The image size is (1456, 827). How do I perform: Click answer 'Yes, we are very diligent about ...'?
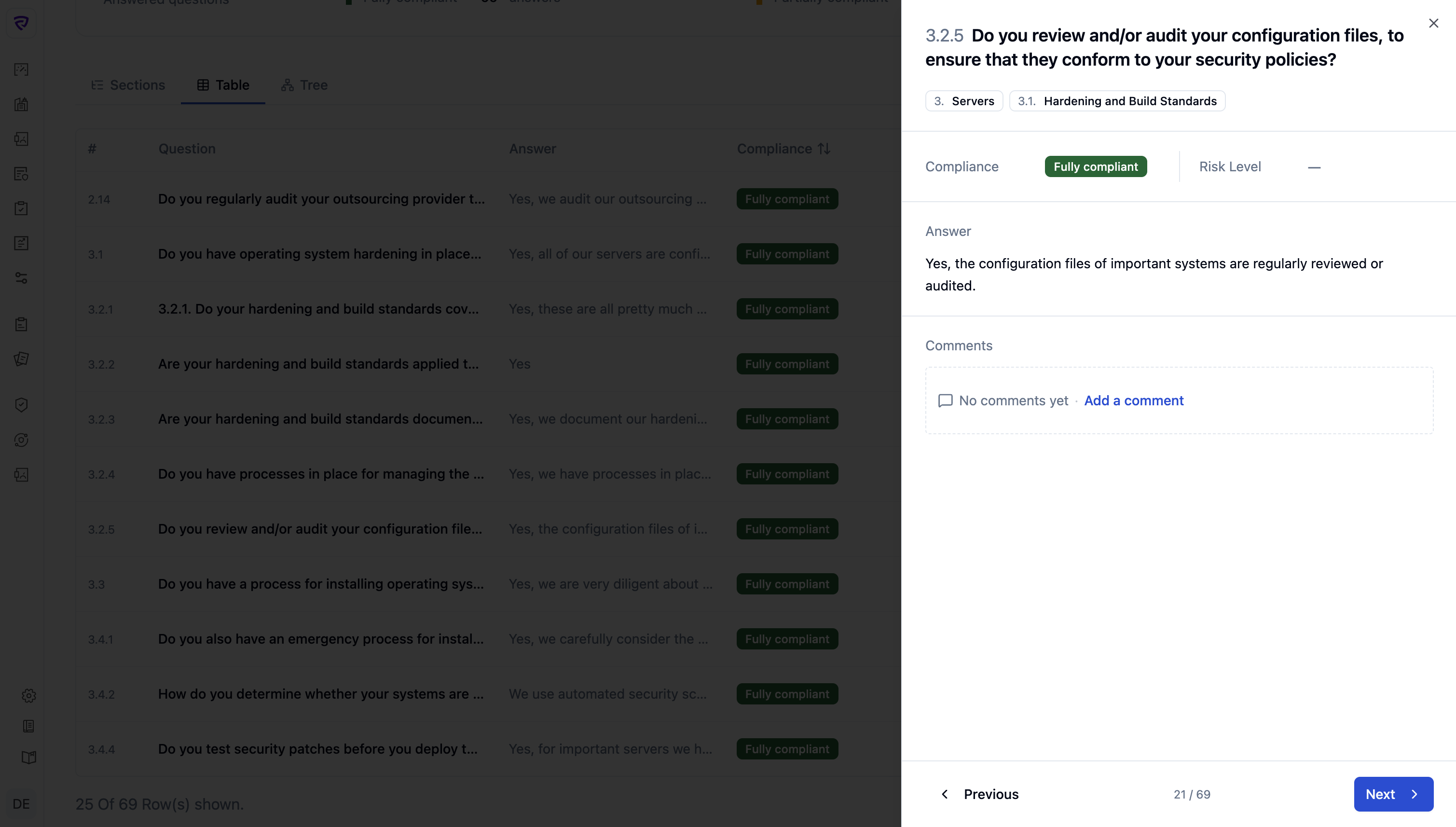(610, 584)
